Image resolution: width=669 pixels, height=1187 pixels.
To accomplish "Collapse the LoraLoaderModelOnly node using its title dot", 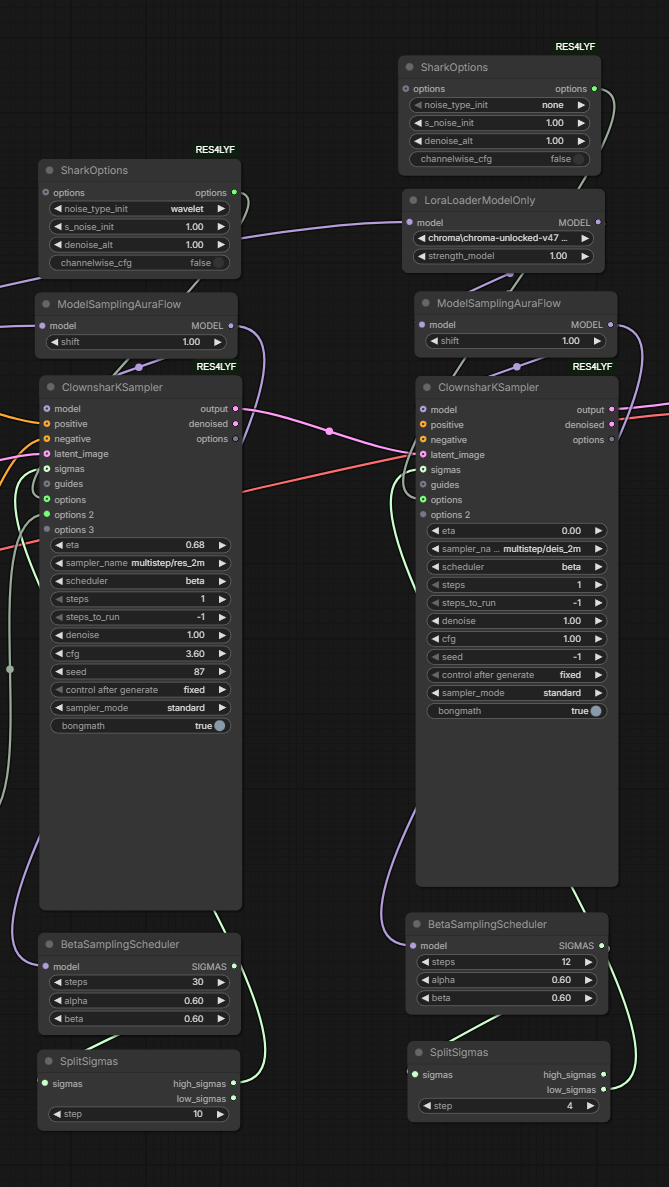I will 414,201.
